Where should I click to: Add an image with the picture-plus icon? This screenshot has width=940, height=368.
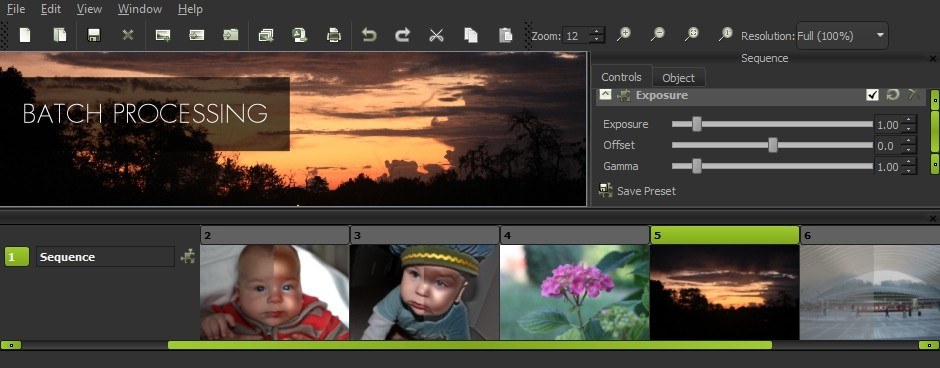click(162, 35)
